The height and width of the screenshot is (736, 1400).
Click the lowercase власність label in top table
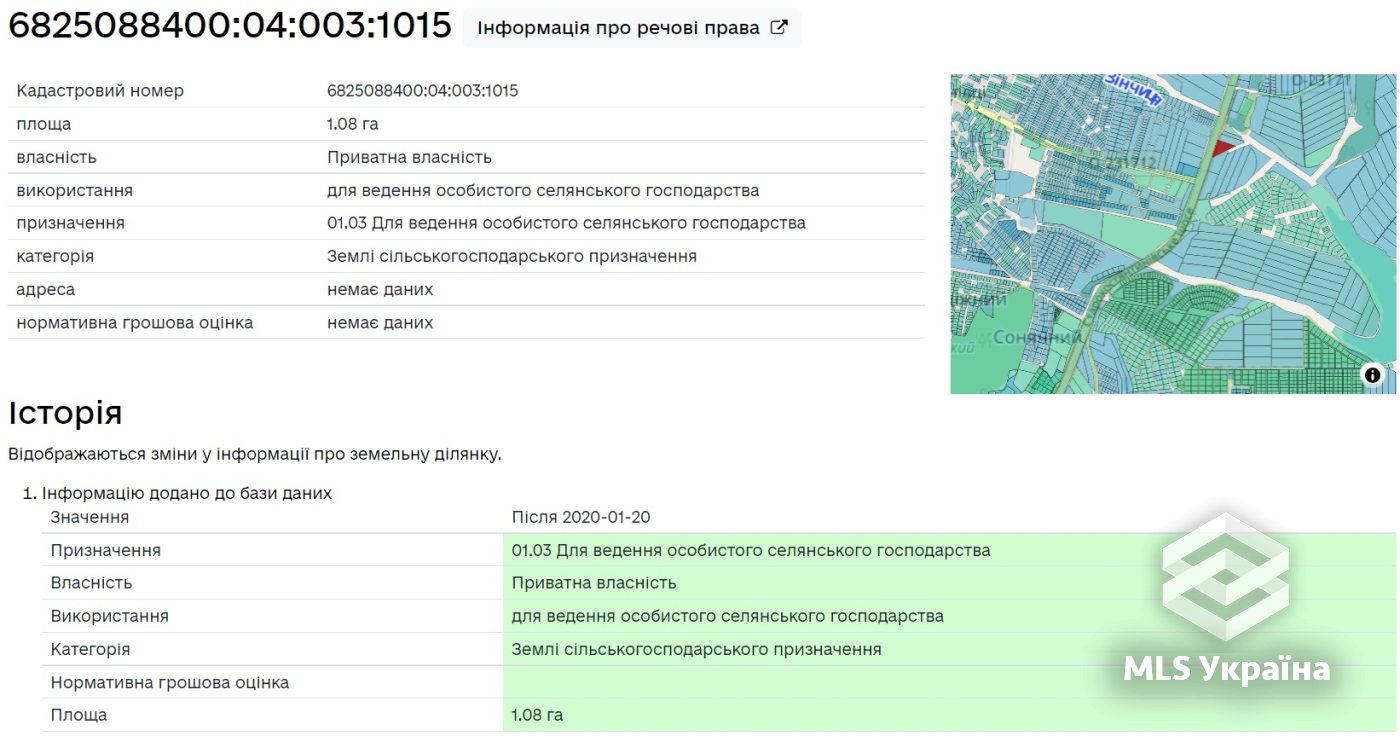(x=56, y=157)
